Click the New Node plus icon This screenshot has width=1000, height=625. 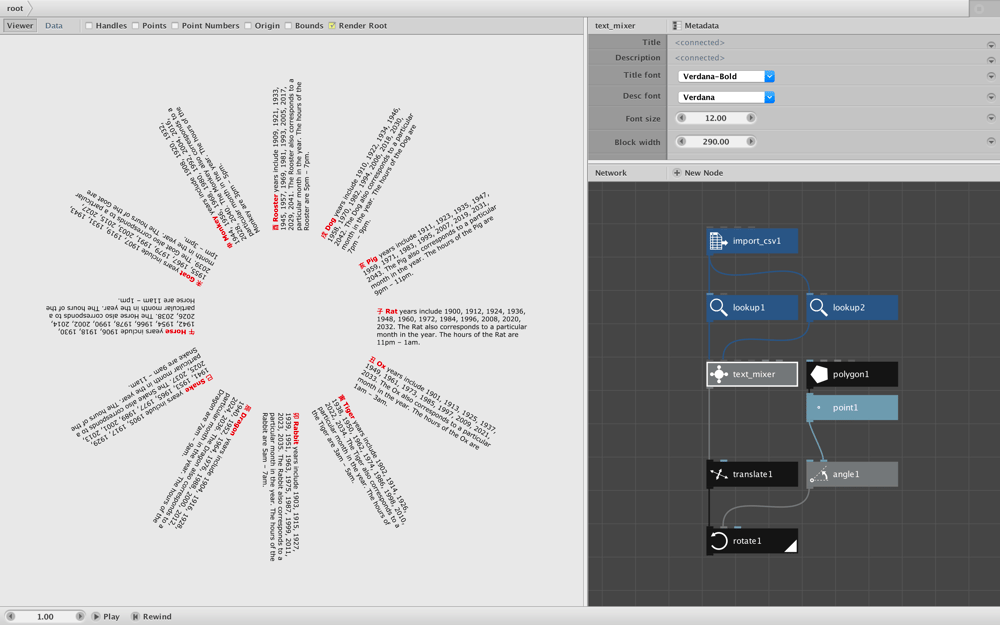[x=677, y=173]
